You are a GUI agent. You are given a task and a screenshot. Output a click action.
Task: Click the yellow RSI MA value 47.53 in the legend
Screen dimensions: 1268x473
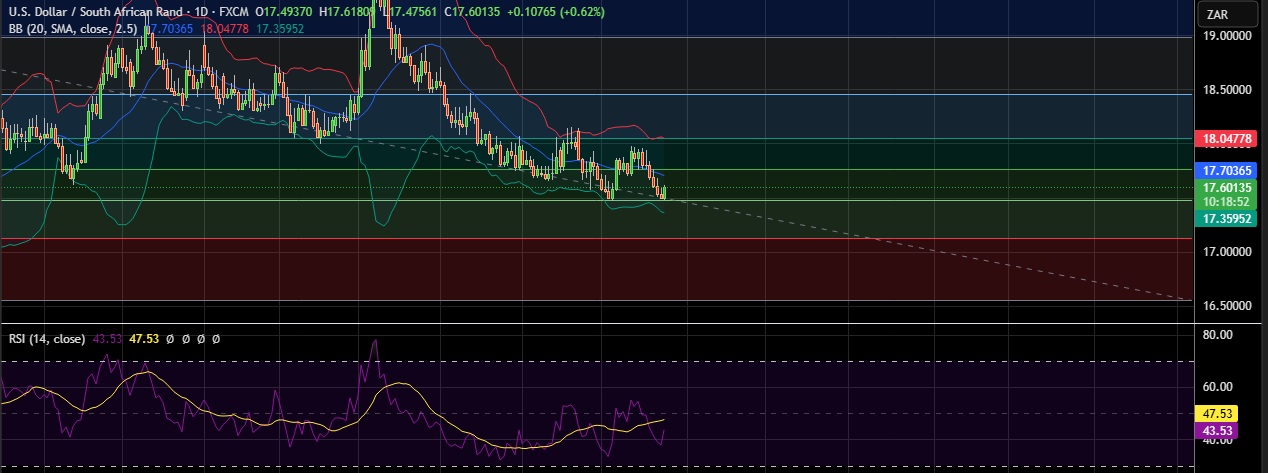click(x=145, y=339)
